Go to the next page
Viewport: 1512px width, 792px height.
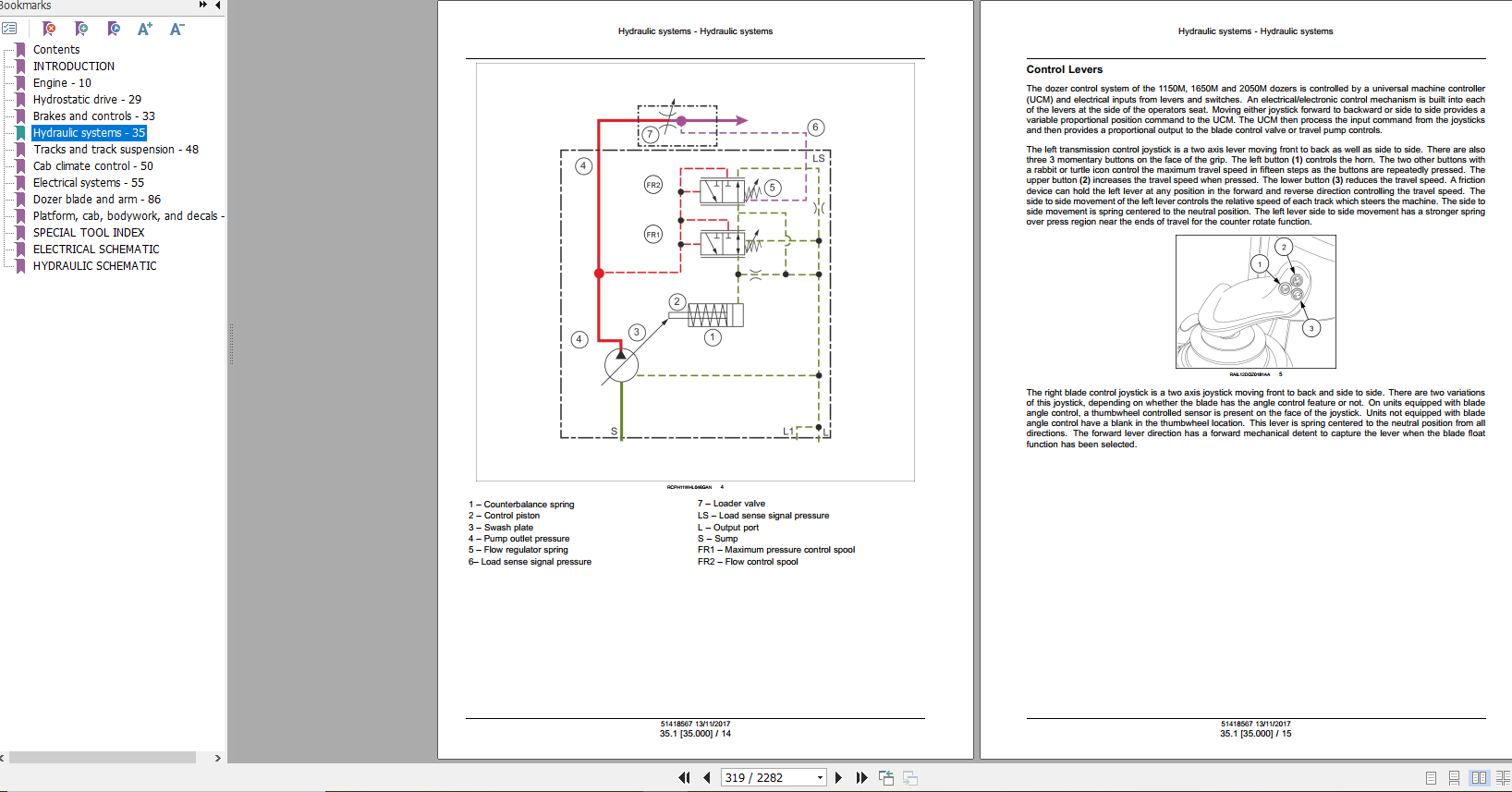pyautogui.click(x=838, y=778)
